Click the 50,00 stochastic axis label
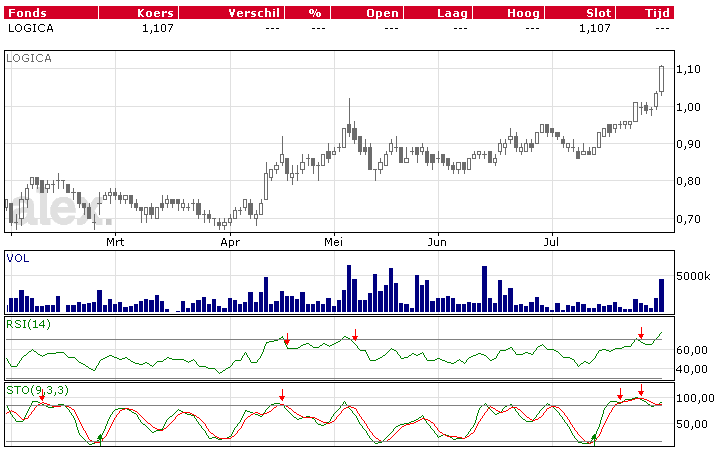 692,424
